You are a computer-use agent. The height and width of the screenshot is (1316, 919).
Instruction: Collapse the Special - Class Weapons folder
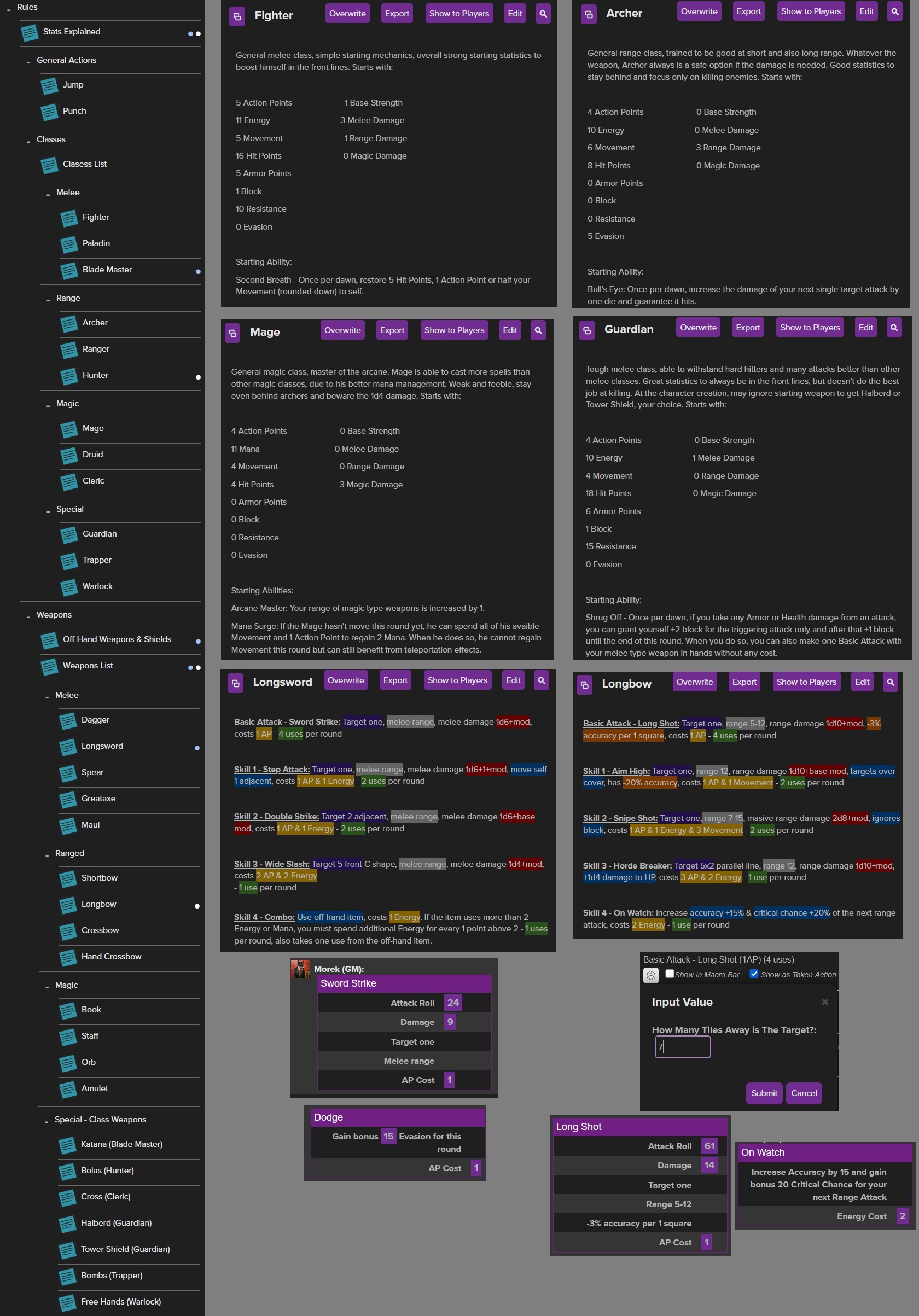click(x=46, y=1121)
